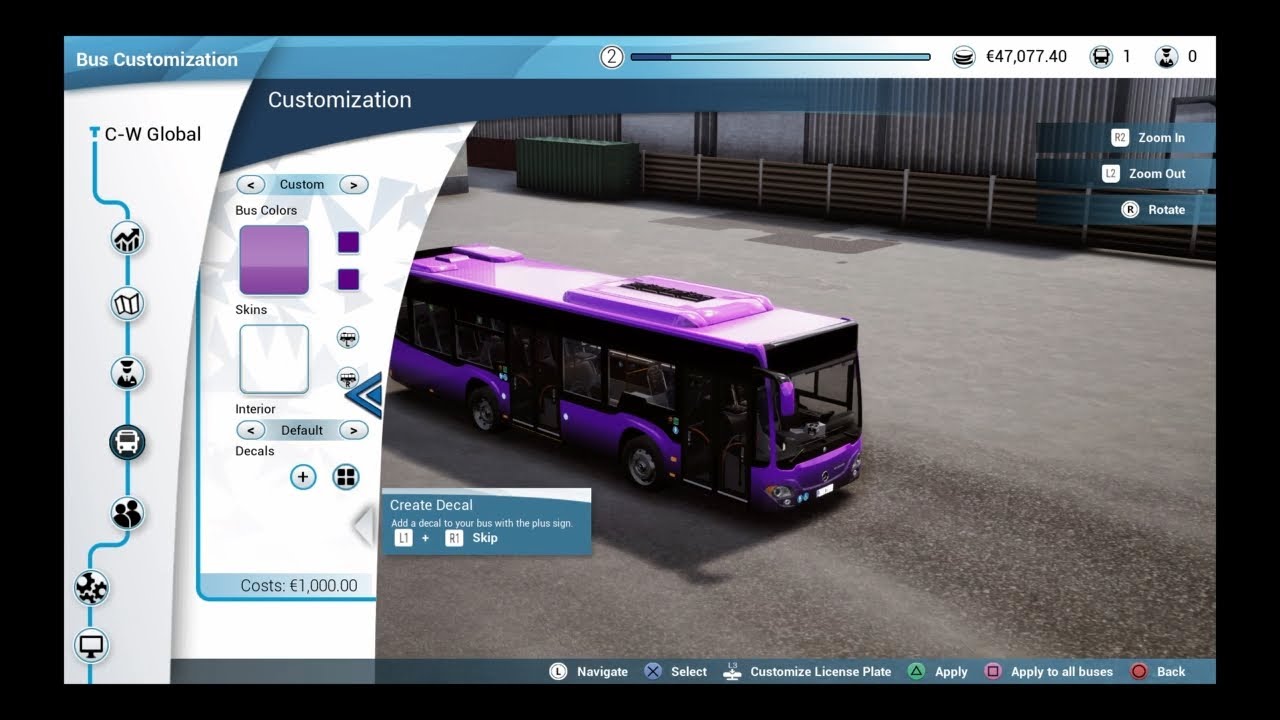Open the drivers sidebar icon
This screenshot has width=1280, height=720.
click(x=128, y=373)
